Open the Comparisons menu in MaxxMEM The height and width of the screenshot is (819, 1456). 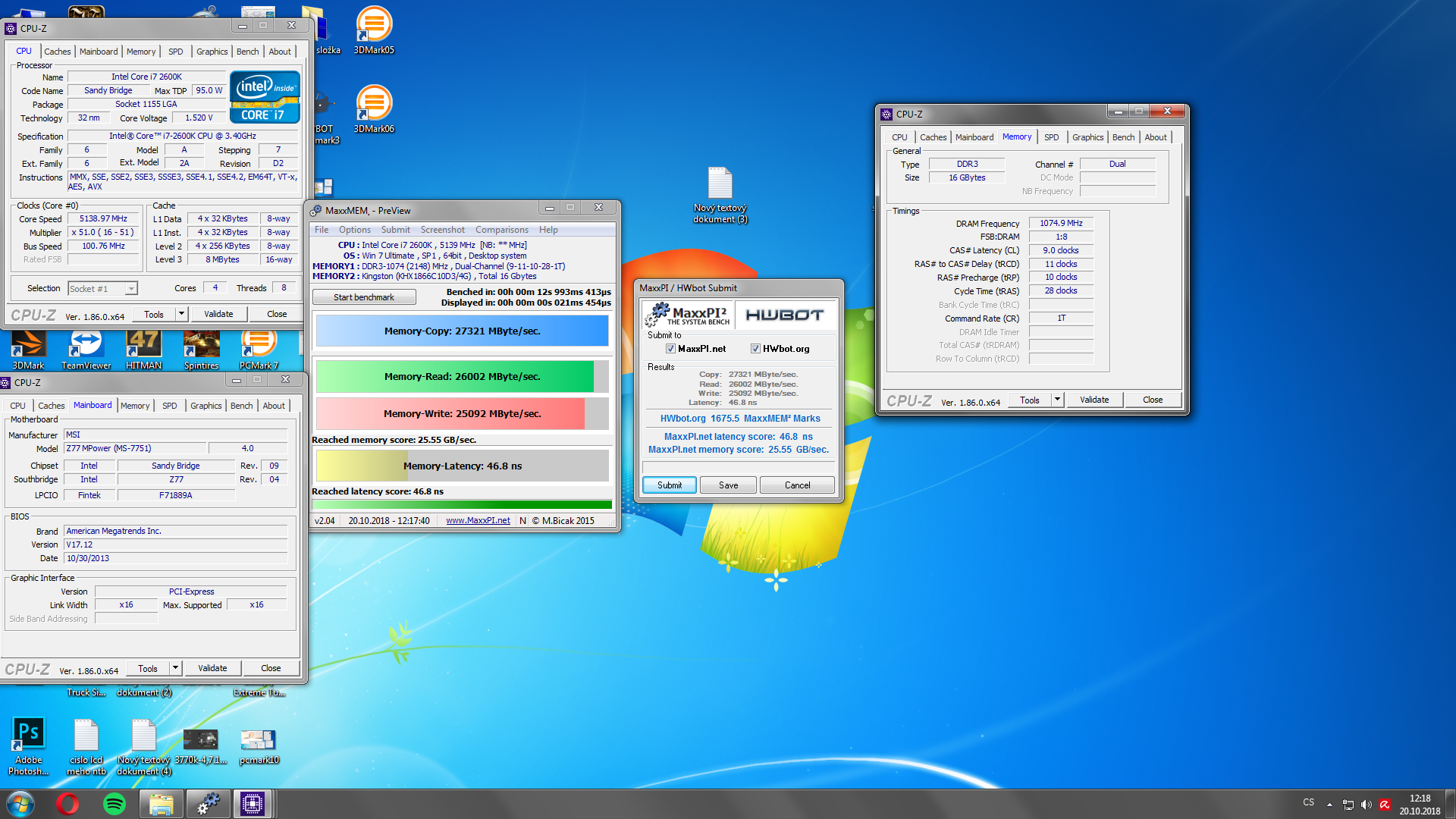tap(502, 230)
